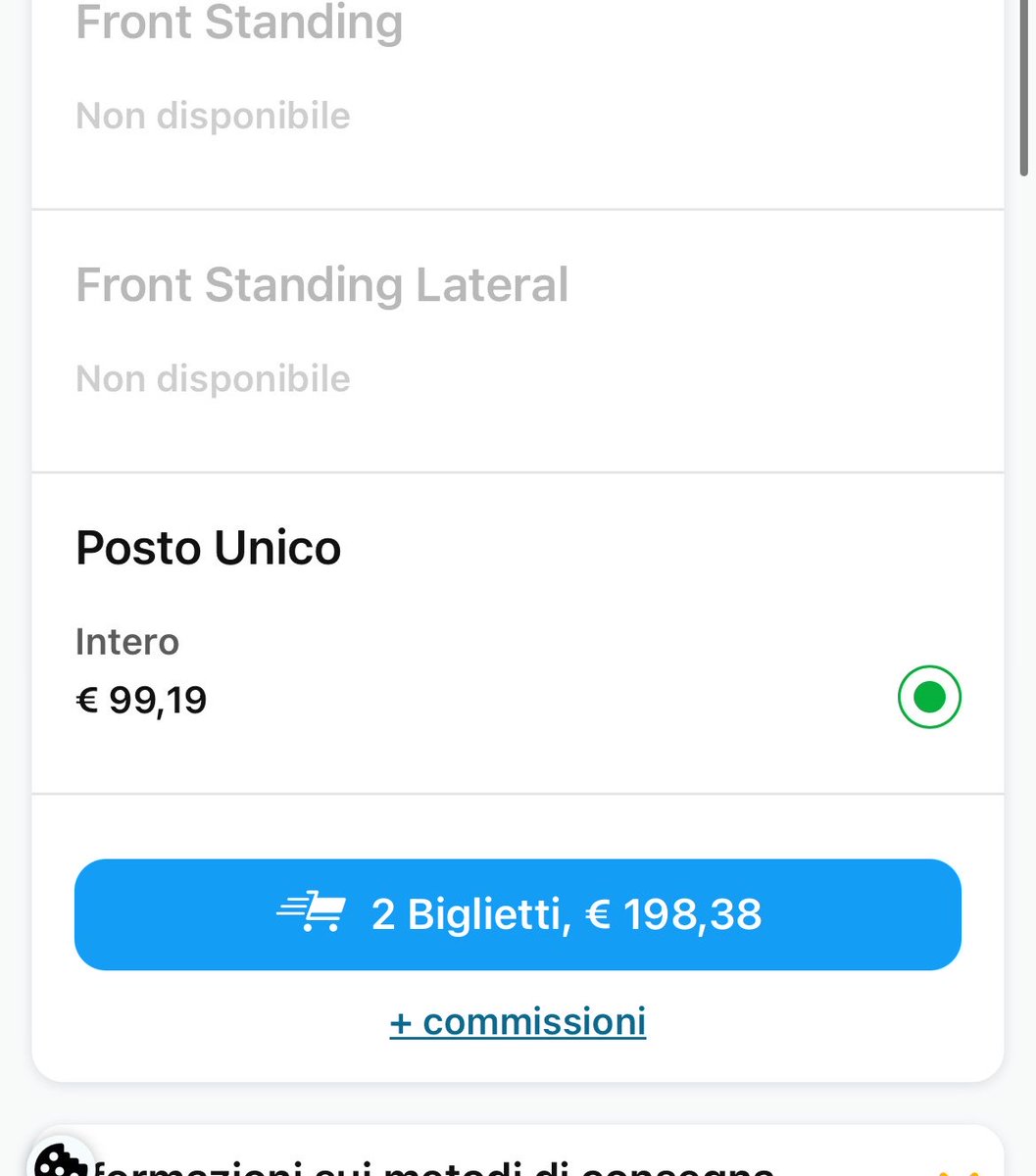Click the vertical scrollbar thumb

pyautogui.click(x=1025, y=88)
